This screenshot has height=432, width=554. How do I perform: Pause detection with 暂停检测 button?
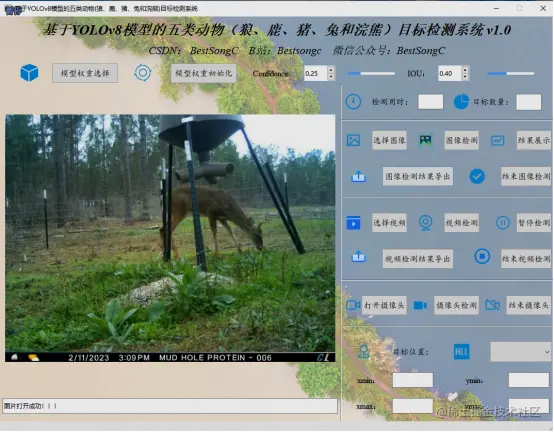coord(534,223)
